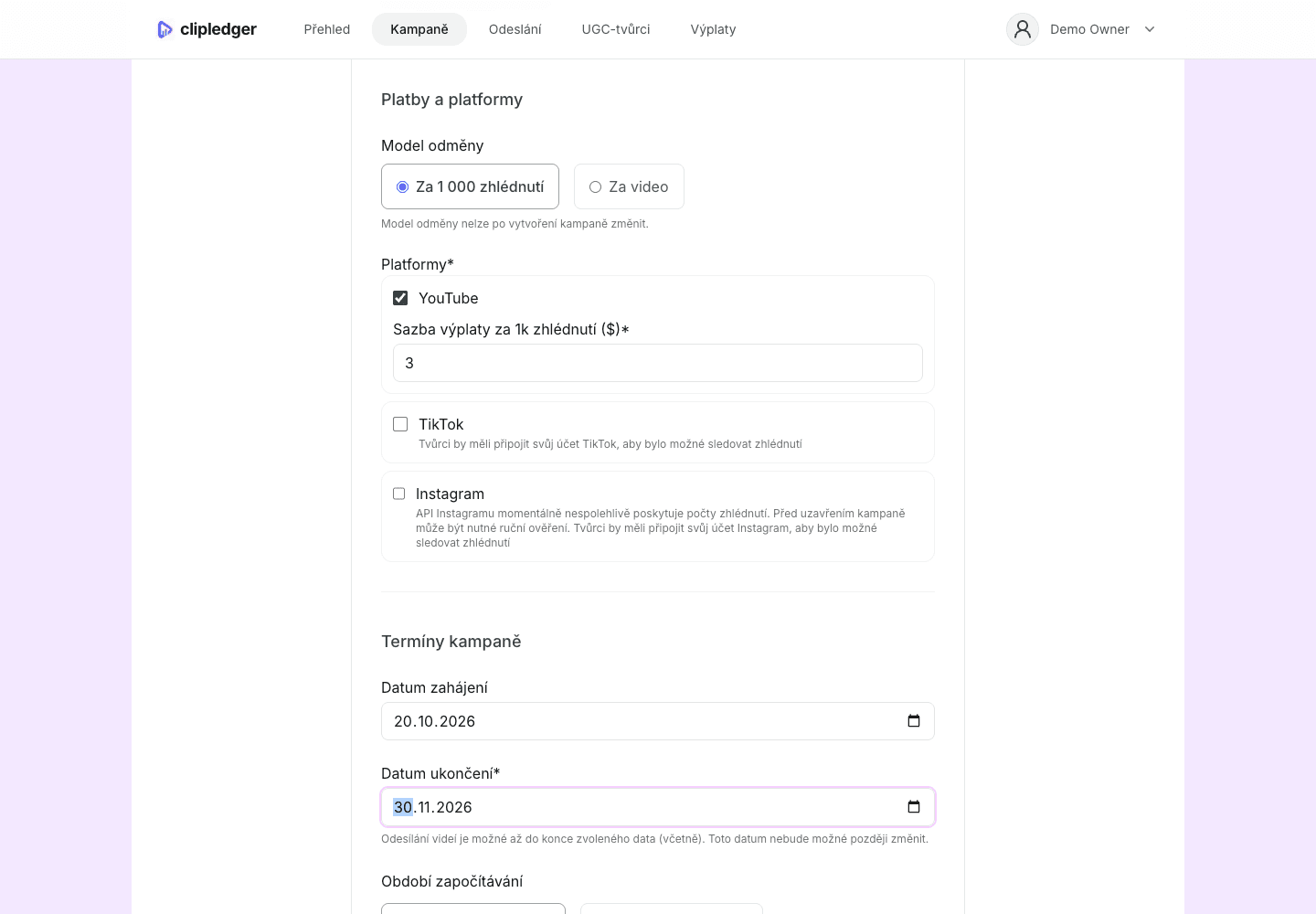Click the Datum ukončení date field
1316x914 pixels.
[658, 807]
